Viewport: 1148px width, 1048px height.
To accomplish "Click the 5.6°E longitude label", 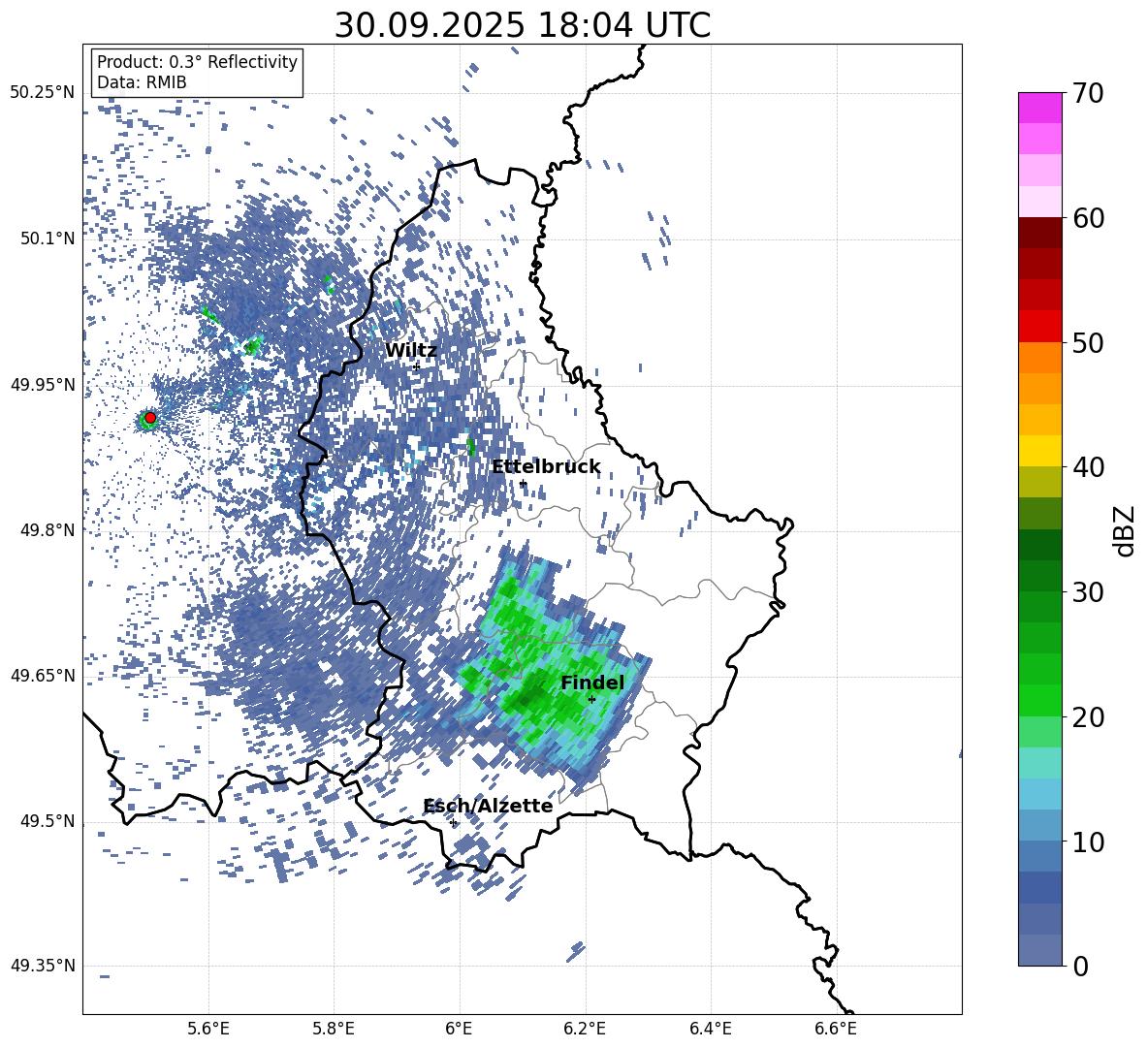I will tap(208, 1029).
